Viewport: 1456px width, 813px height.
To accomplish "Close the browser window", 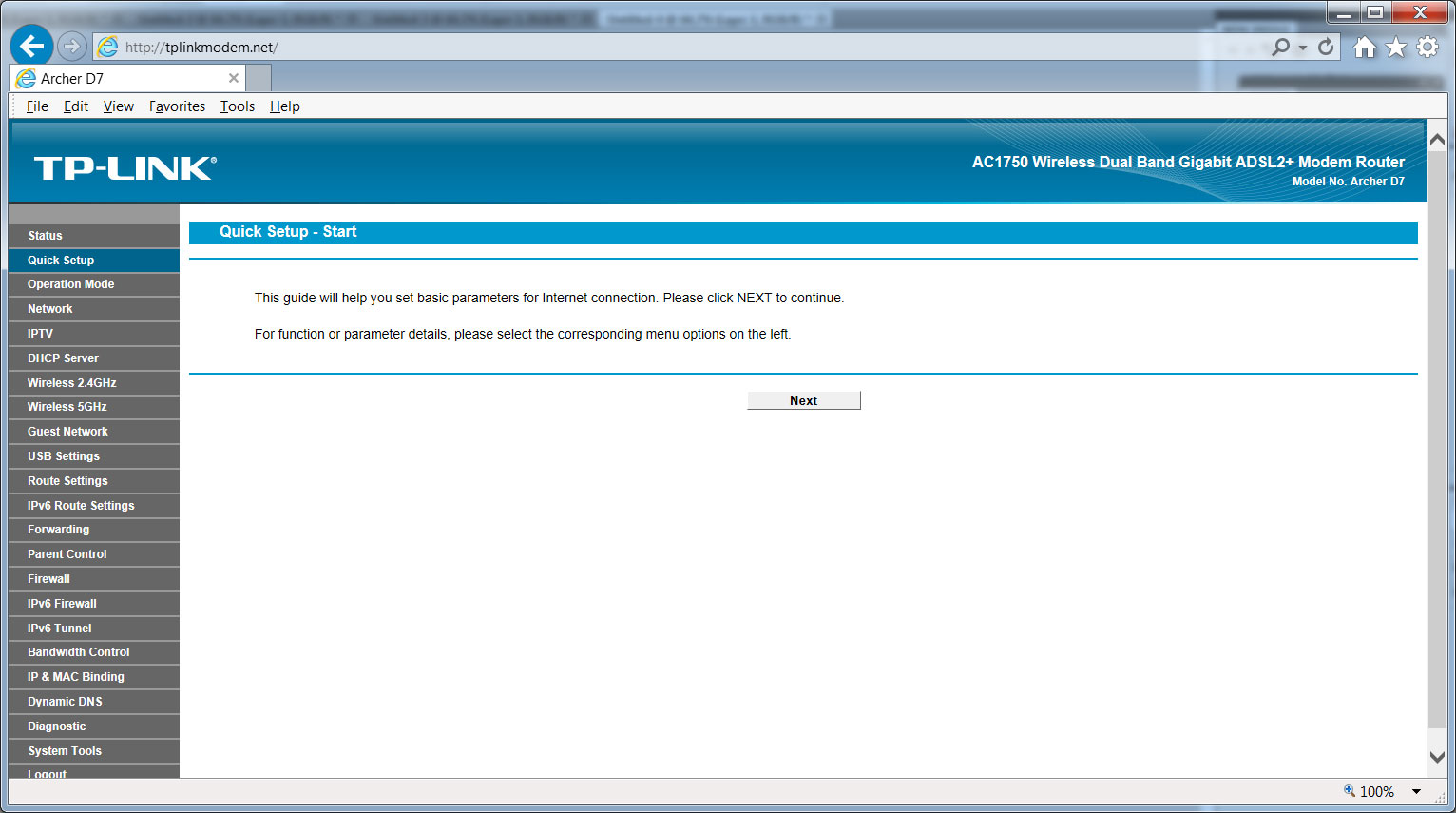I will click(x=1420, y=12).
